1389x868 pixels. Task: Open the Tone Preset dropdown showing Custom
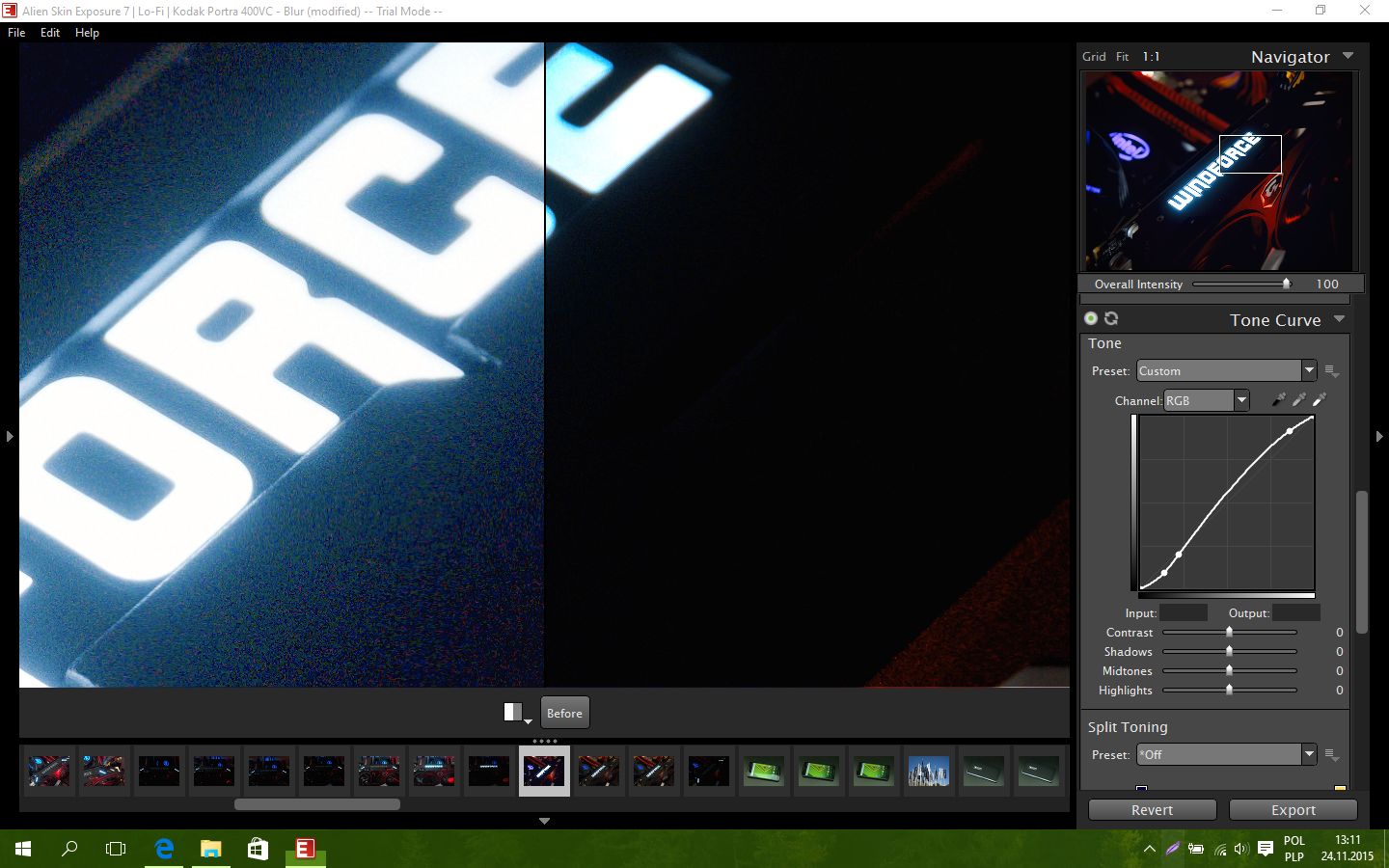tap(1226, 370)
